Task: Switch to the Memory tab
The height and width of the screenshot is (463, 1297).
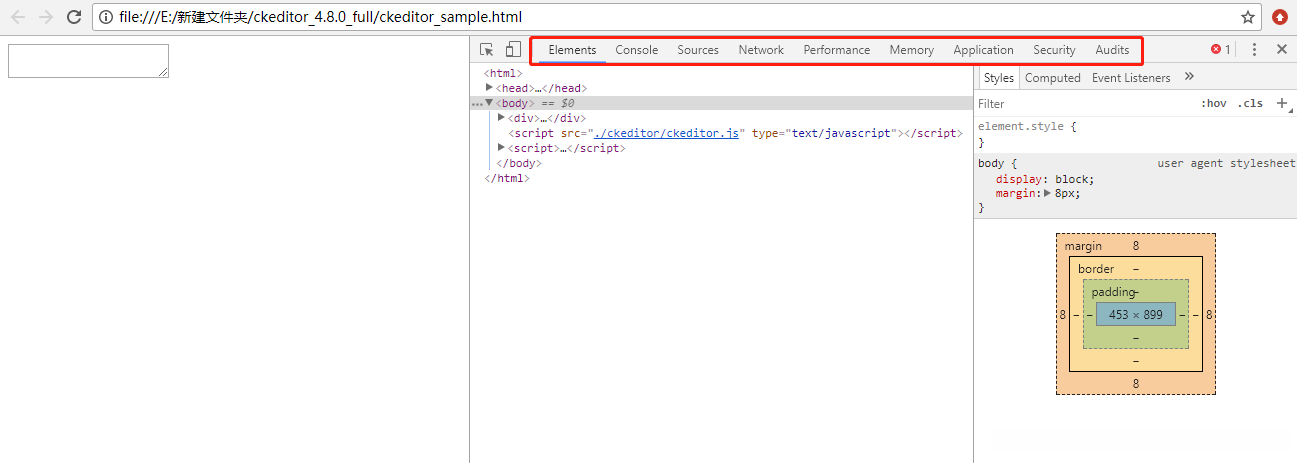Action: tap(912, 50)
